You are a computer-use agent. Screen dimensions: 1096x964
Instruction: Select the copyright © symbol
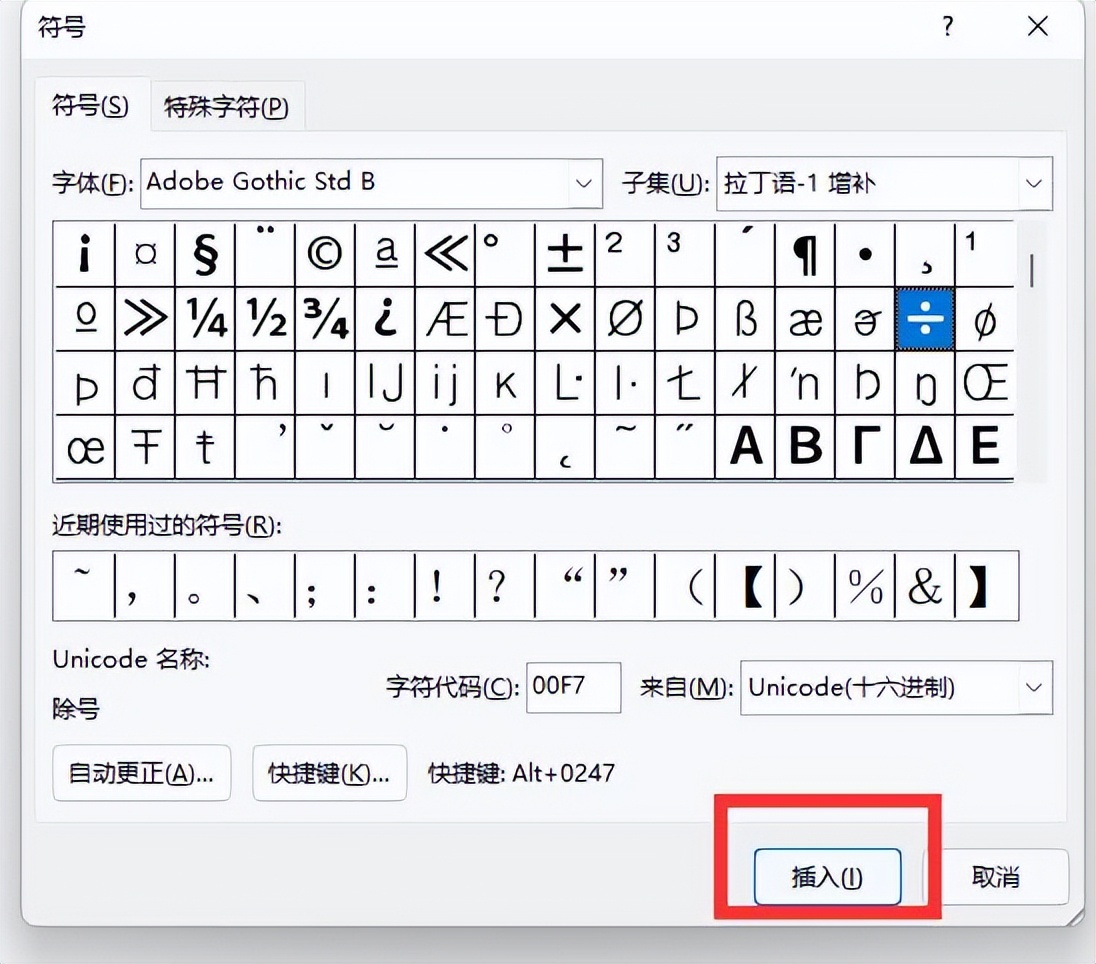[x=324, y=255]
